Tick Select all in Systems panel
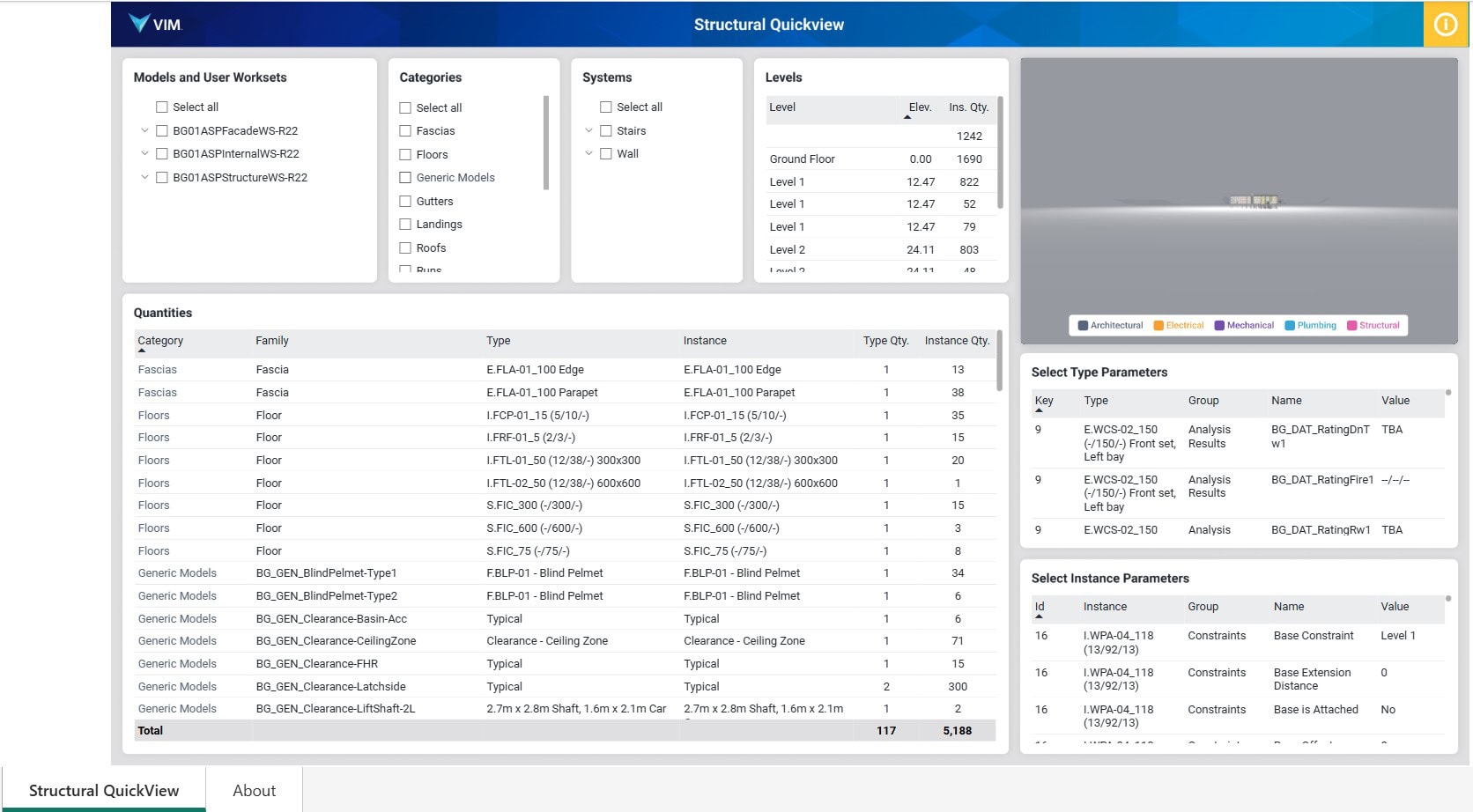The height and width of the screenshot is (812, 1473). (x=606, y=107)
